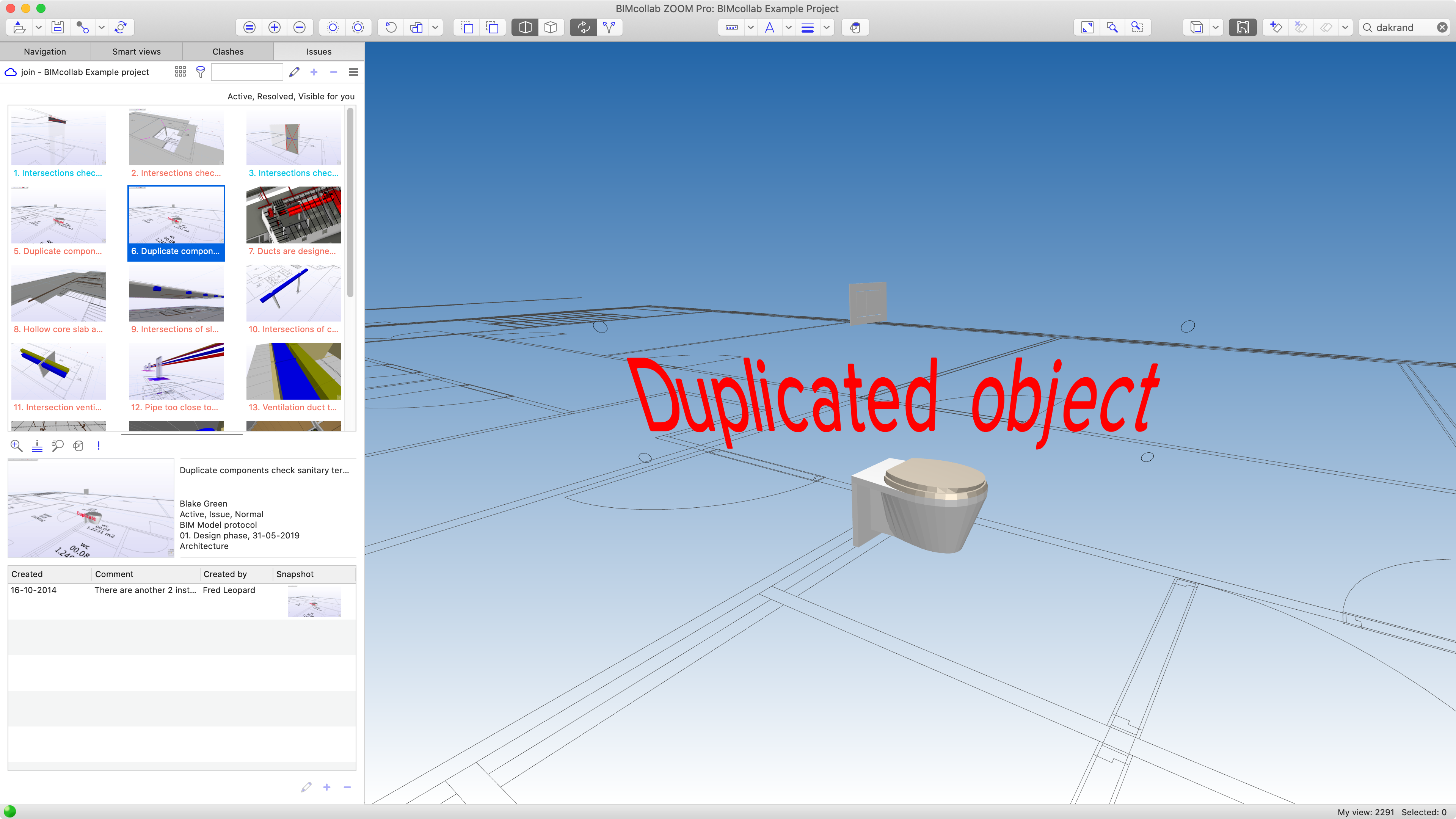1456x819 pixels.
Task: Expand the line thickness dropdown arrow
Action: click(x=826, y=27)
